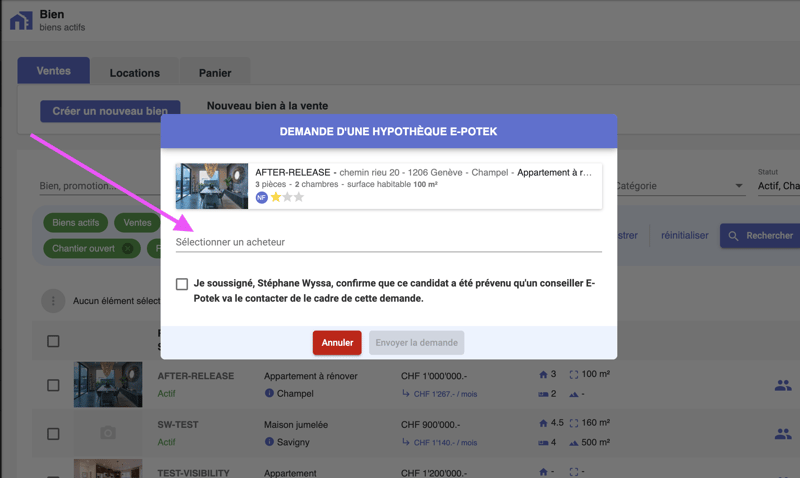Toggle the select-all header checkbox

click(x=53, y=341)
